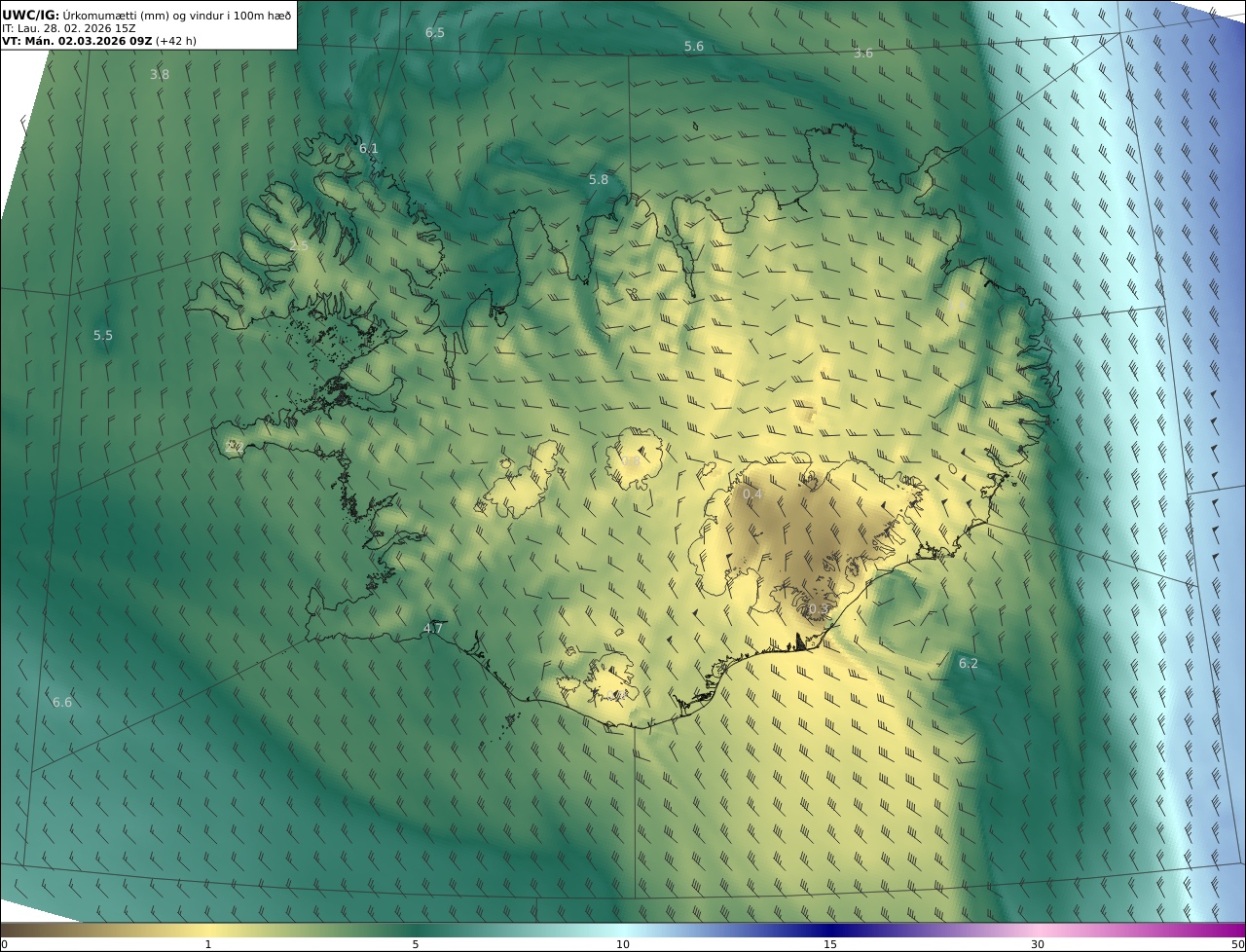The image size is (1246, 952).
Task: Click the '50' tick on the color scale
Action: (1237, 944)
